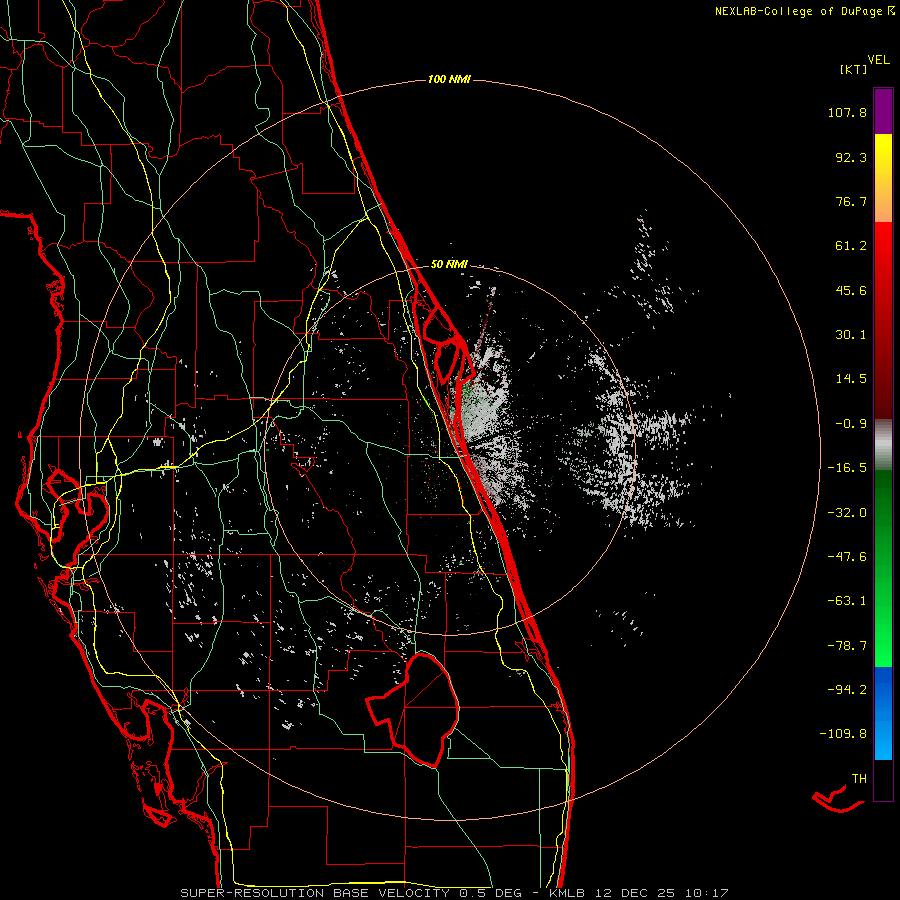Select the -32.0 value on velocity scale

(x=847, y=513)
